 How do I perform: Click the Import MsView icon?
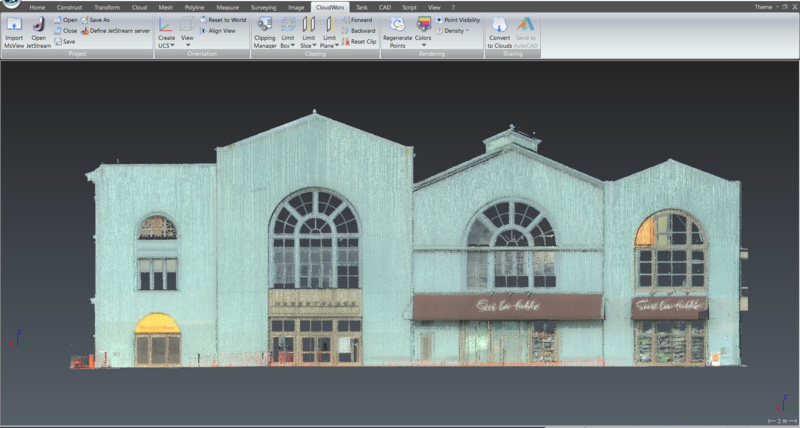14,24
